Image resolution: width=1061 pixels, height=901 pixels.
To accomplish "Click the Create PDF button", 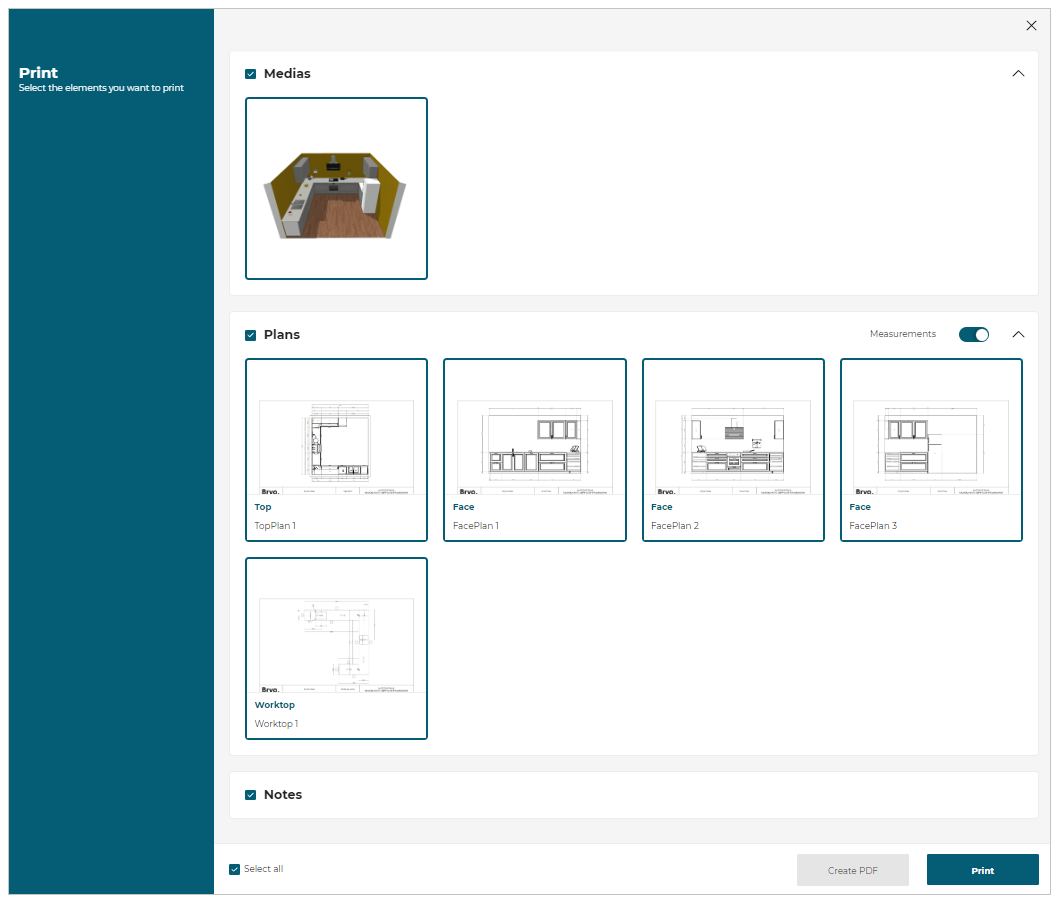I will tap(852, 870).
